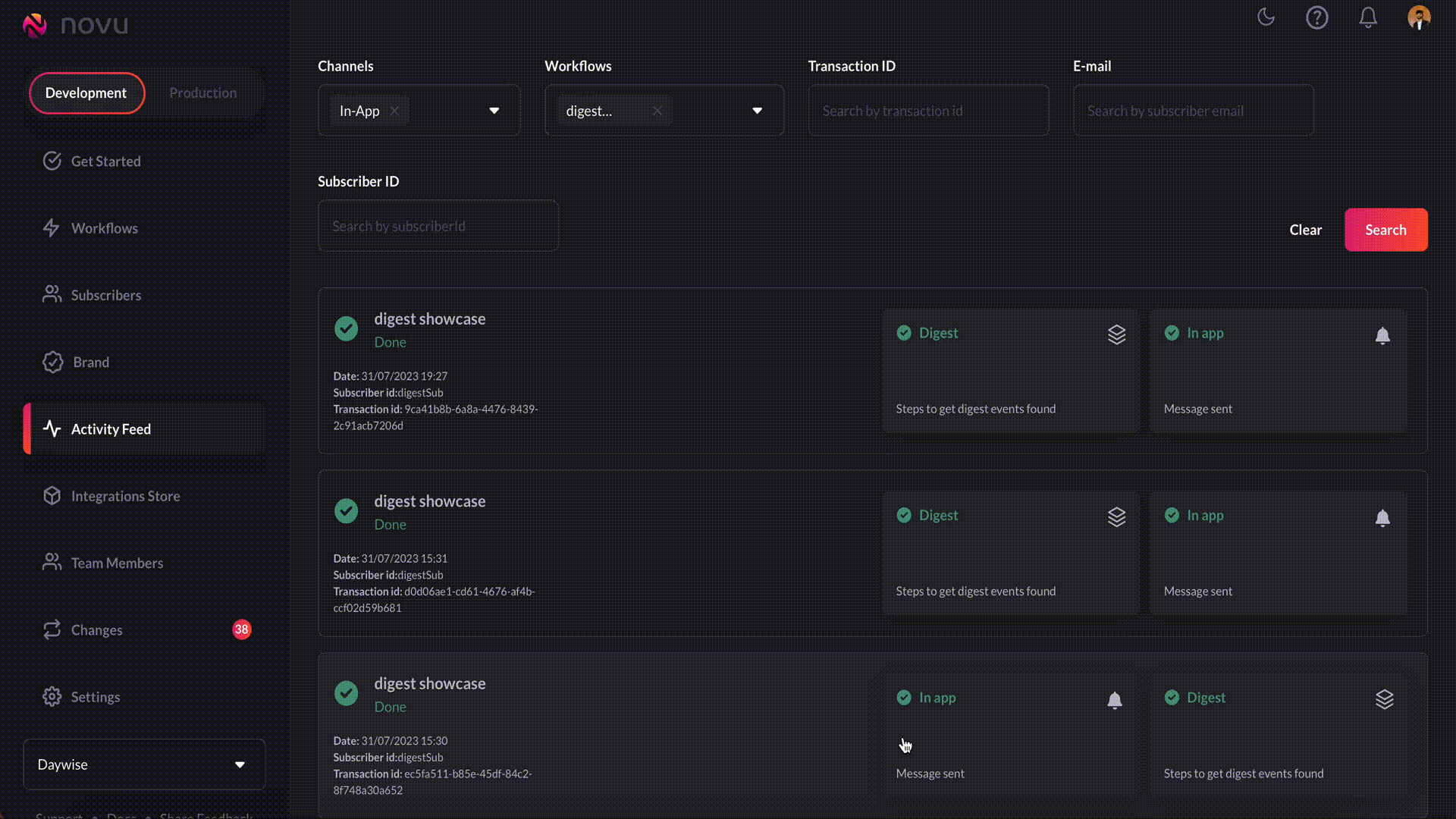Click the green check icon of first activity
The image size is (1456, 819).
[347, 328]
